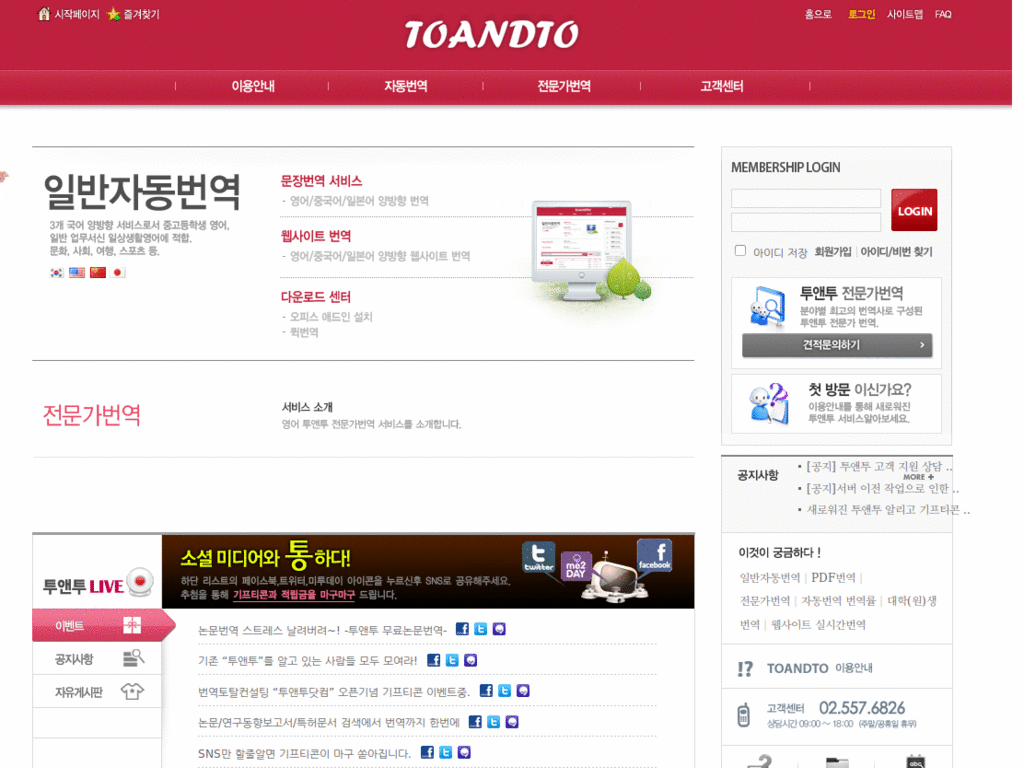The image size is (1024, 768).
Task: Click the Twitter icon in the banner
Action: [x=538, y=557]
